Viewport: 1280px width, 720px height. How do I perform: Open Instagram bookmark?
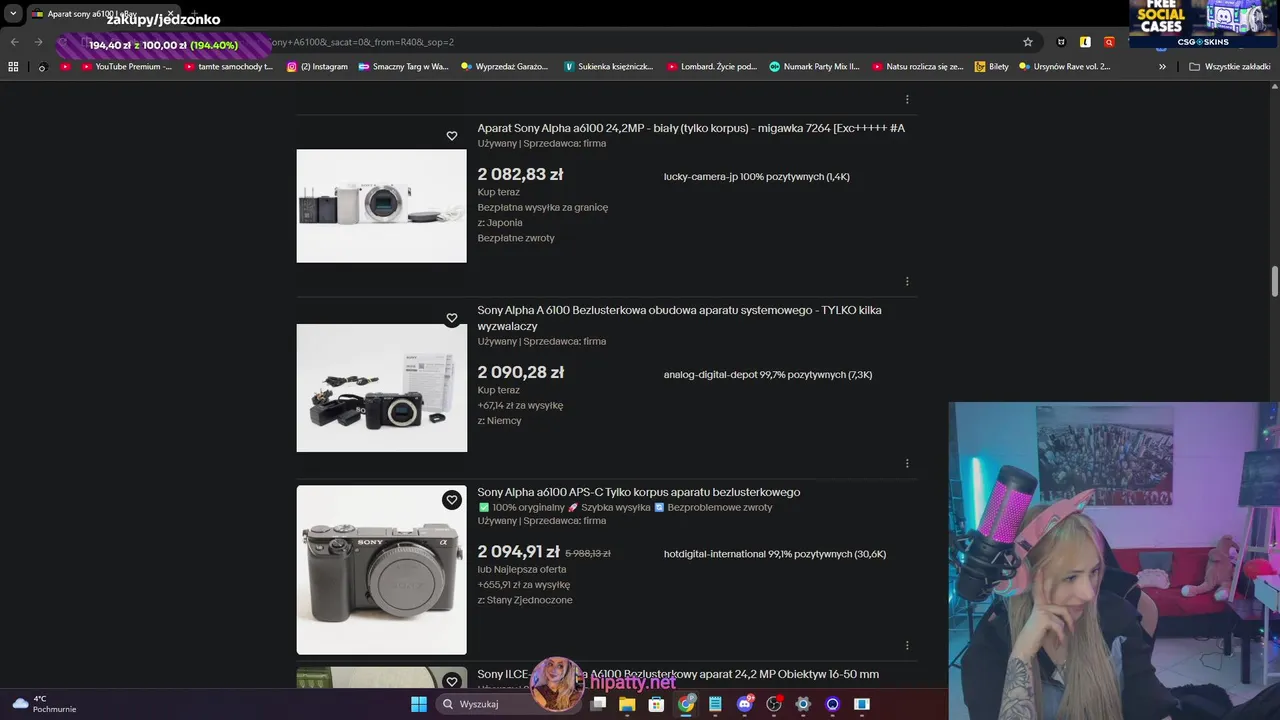317,67
